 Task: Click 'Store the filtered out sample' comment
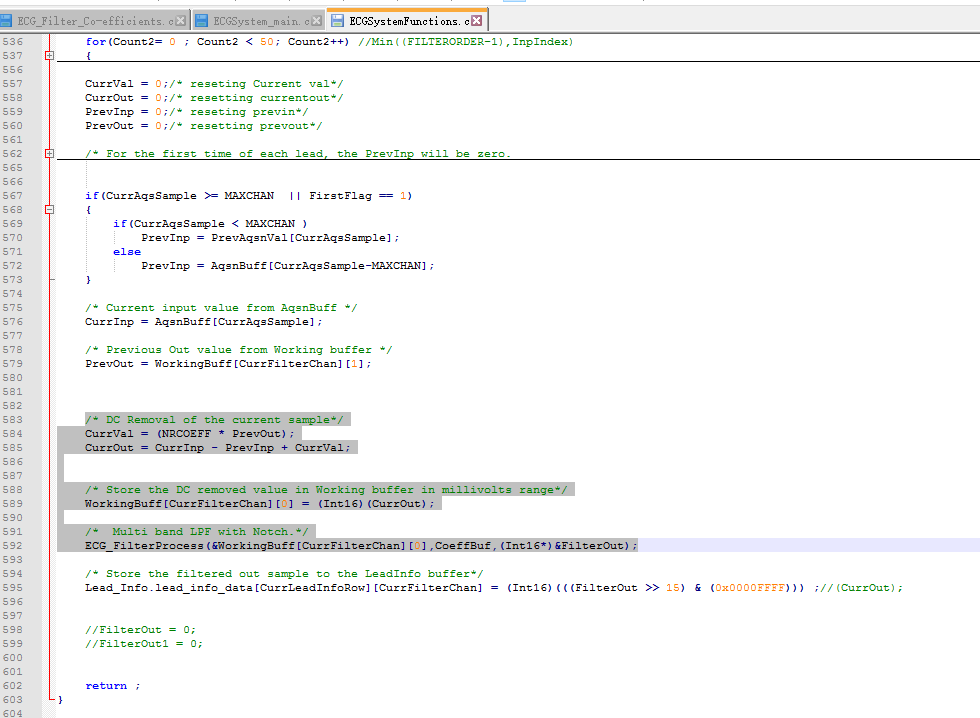point(284,574)
